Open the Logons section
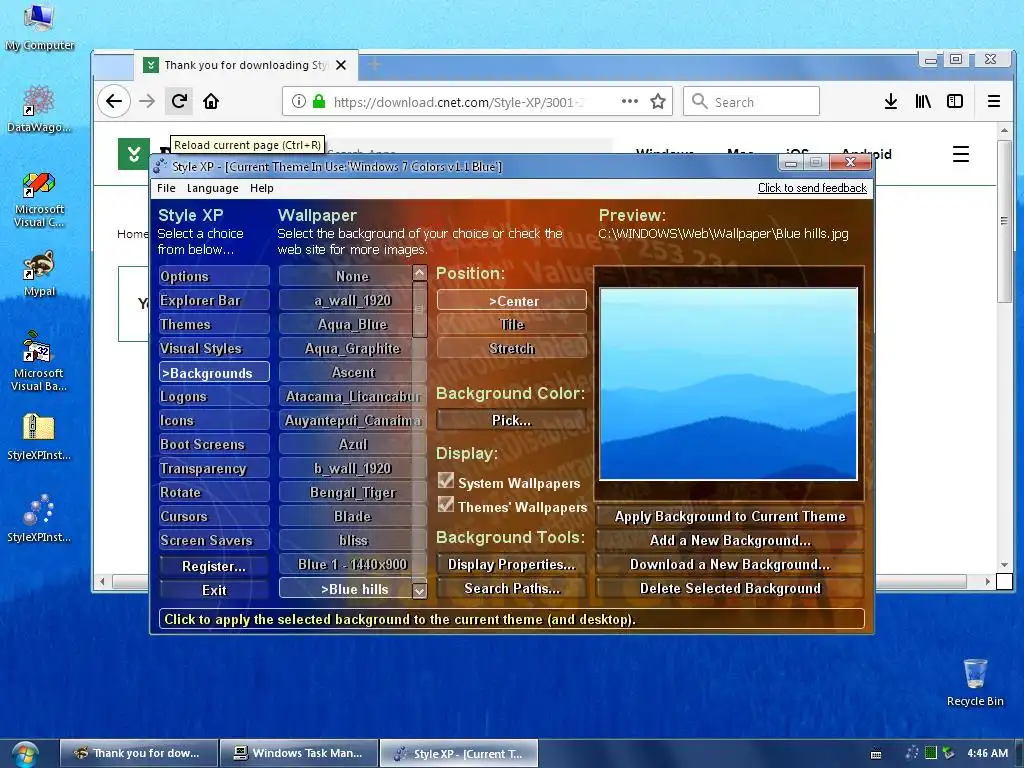1024x768 pixels. click(214, 396)
